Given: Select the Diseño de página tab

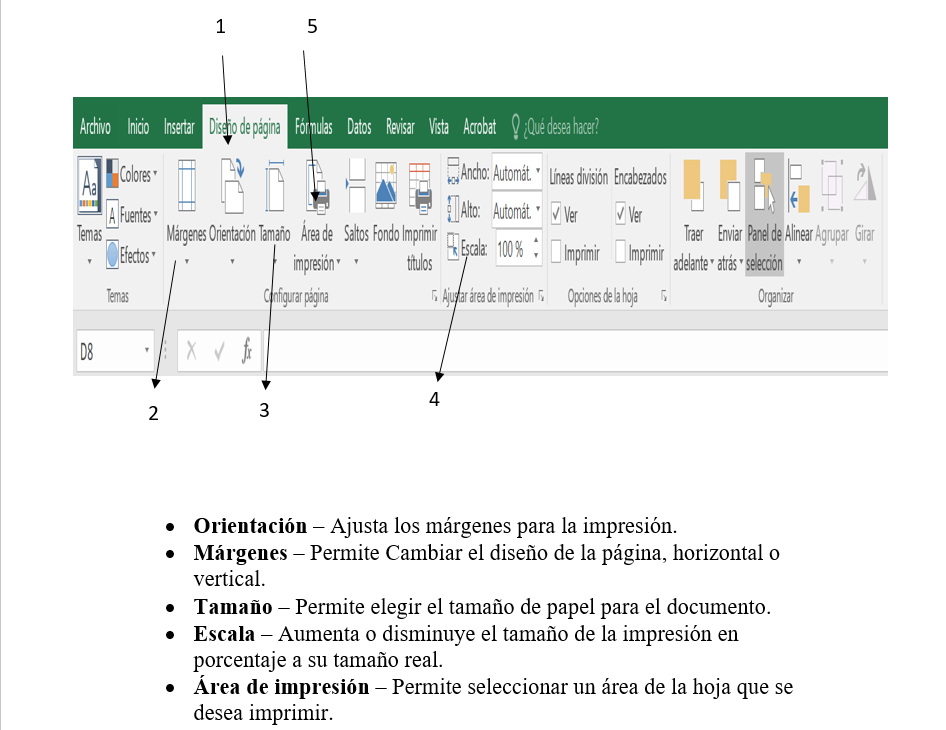Looking at the screenshot, I should pyautogui.click(x=245, y=127).
